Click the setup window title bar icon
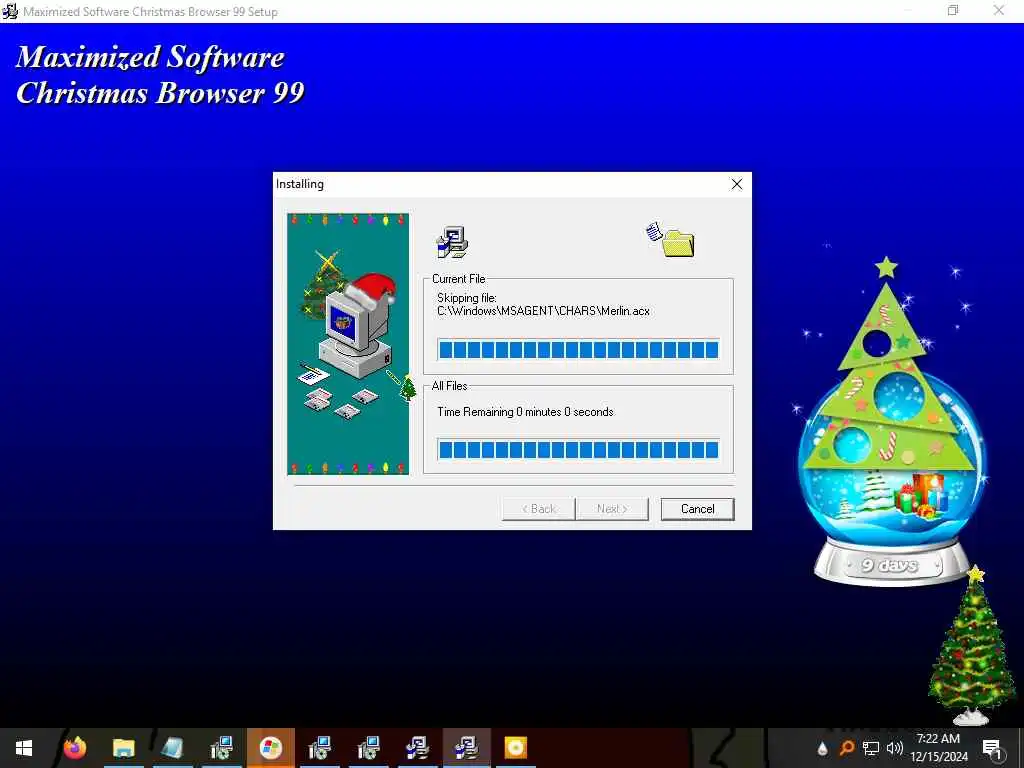This screenshot has height=768, width=1024. [x=10, y=11]
